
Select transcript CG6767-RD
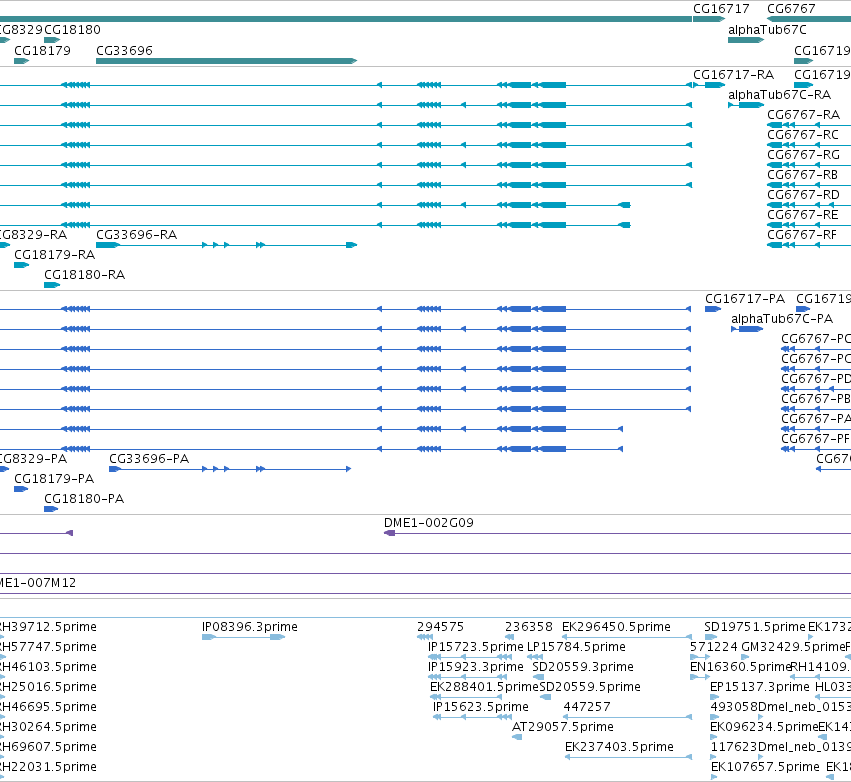click(x=803, y=194)
